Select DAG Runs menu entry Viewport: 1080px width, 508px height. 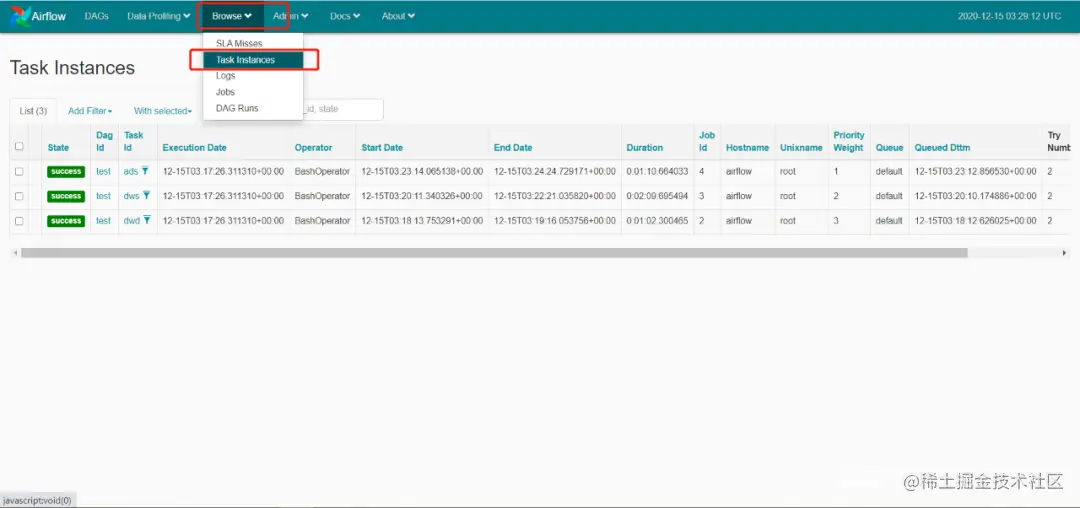(253, 108)
